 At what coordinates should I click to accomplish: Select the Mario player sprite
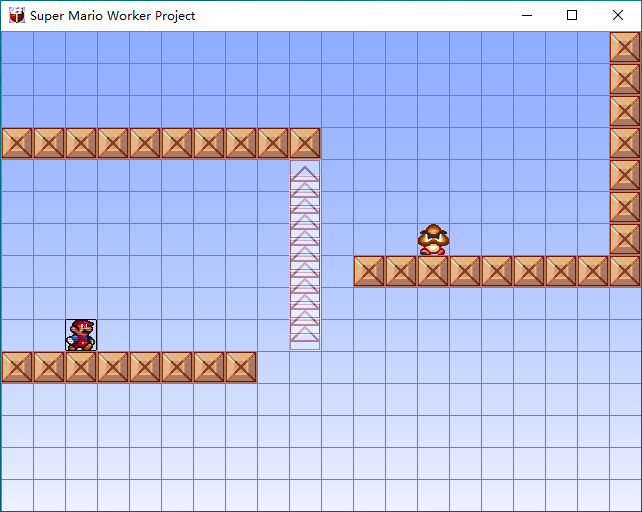point(81,335)
